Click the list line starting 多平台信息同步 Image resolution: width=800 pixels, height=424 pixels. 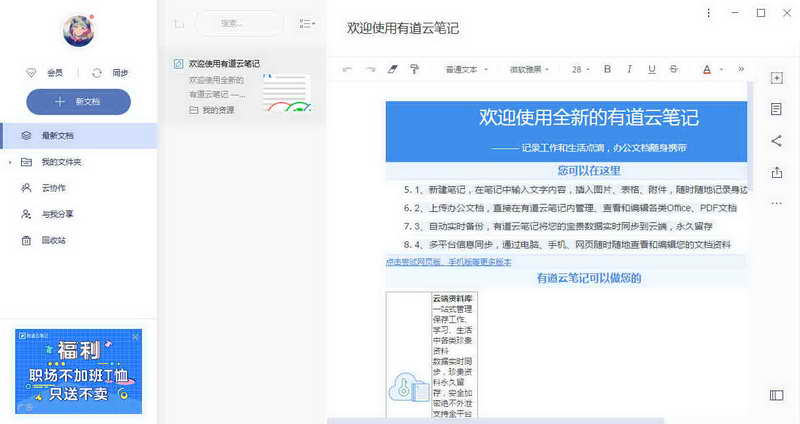(567, 245)
